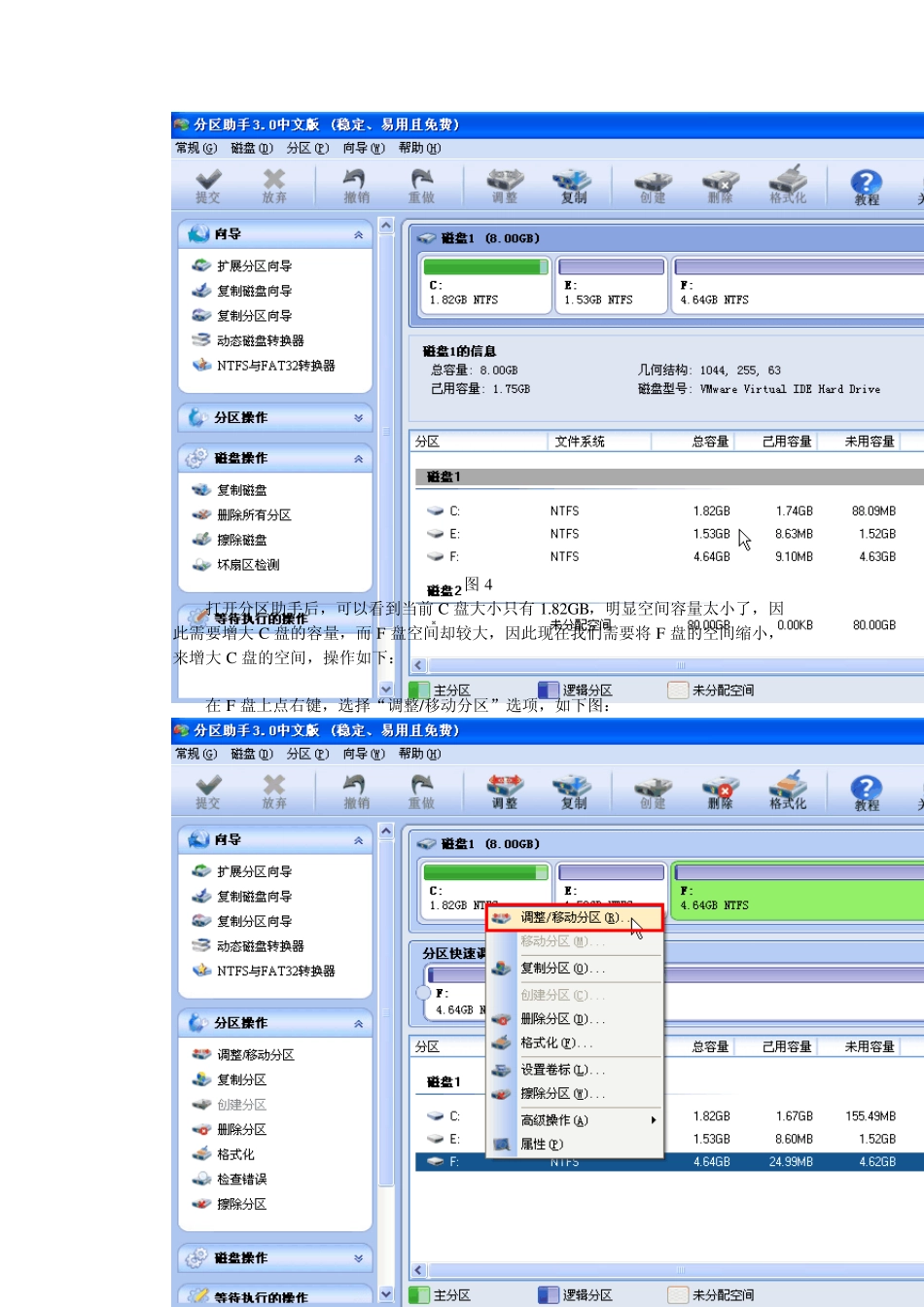Select F: partition block in upper disk map
Image resolution: width=924 pixels, height=1307 pixels.
pyautogui.click(x=798, y=284)
